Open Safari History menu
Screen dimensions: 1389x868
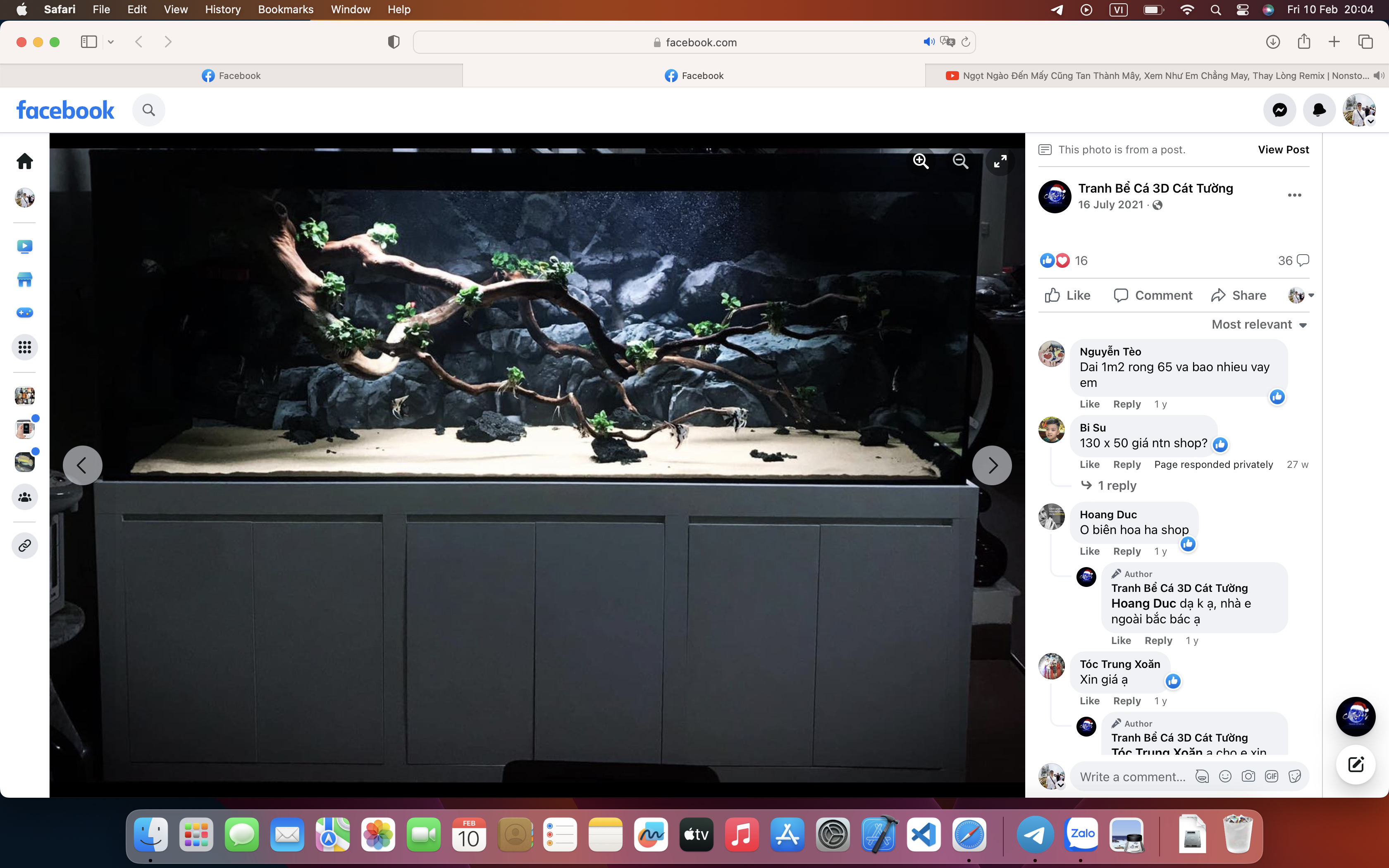pos(223,10)
